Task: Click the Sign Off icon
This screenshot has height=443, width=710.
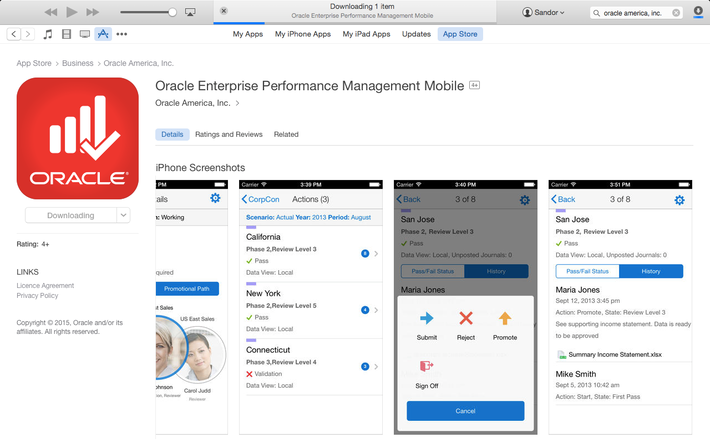Action: [427, 366]
